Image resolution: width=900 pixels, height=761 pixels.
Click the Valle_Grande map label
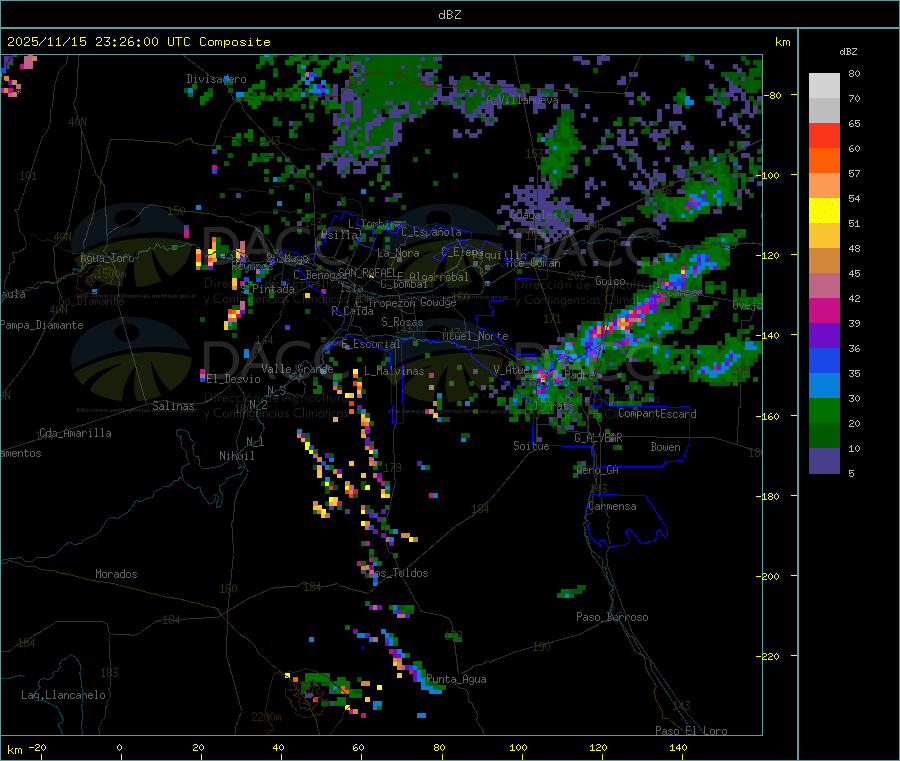click(297, 368)
